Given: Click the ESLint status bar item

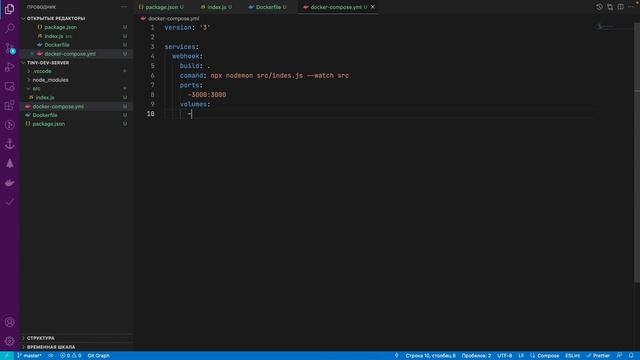Looking at the screenshot, I should tap(572, 356).
